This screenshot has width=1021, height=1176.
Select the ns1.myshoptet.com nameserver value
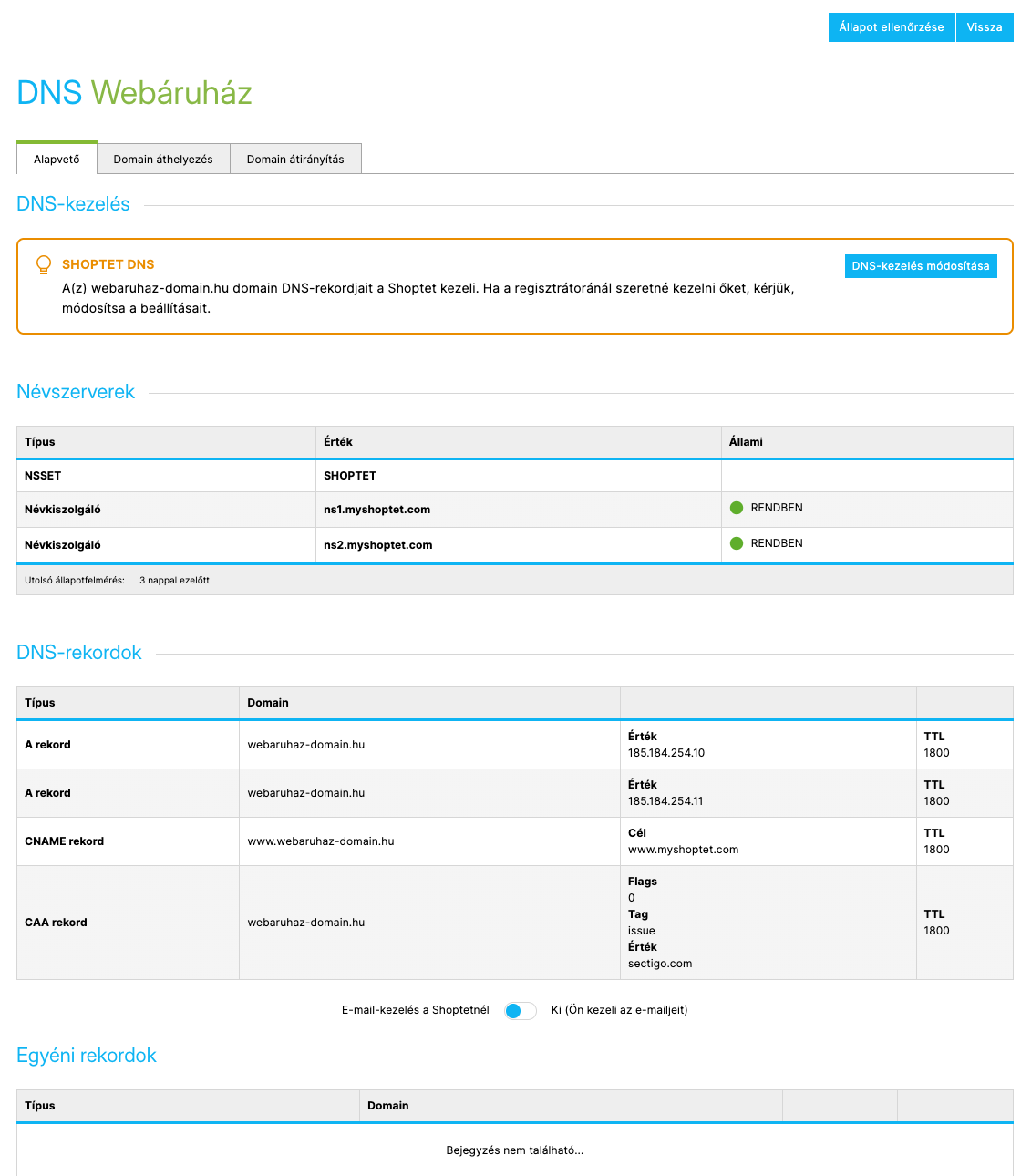(377, 510)
